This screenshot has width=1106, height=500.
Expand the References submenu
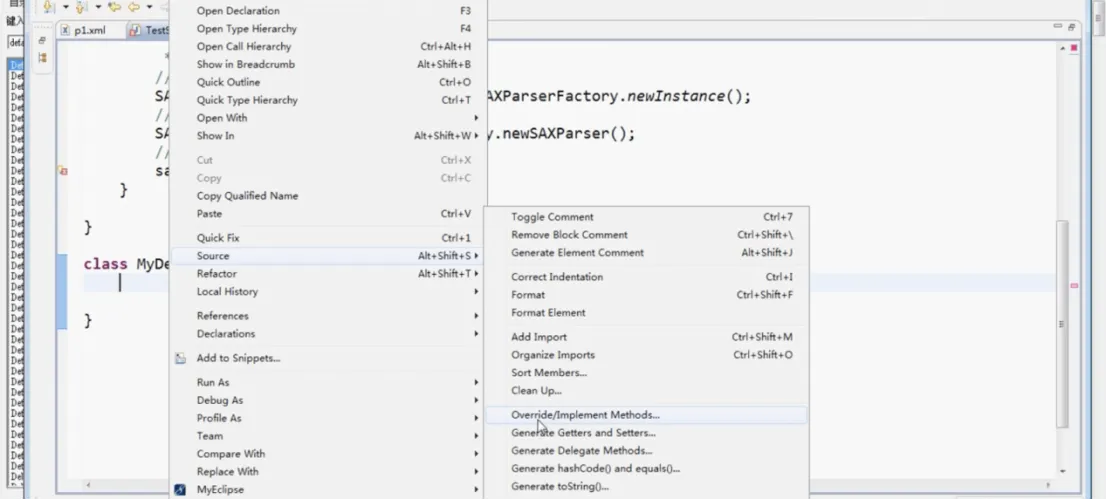point(328,316)
